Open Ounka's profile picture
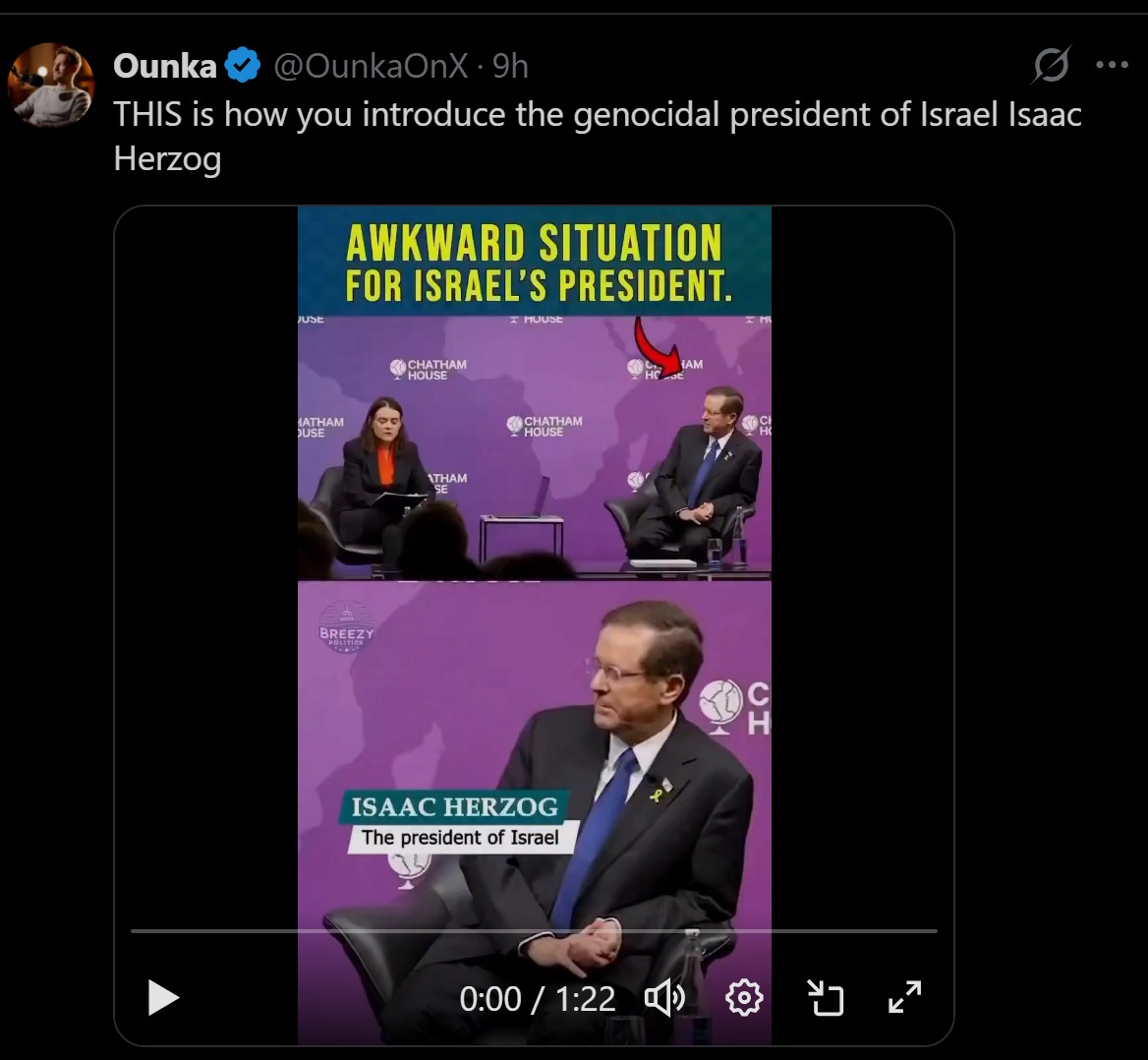Screen dimensions: 1148x1060 tap(50, 85)
